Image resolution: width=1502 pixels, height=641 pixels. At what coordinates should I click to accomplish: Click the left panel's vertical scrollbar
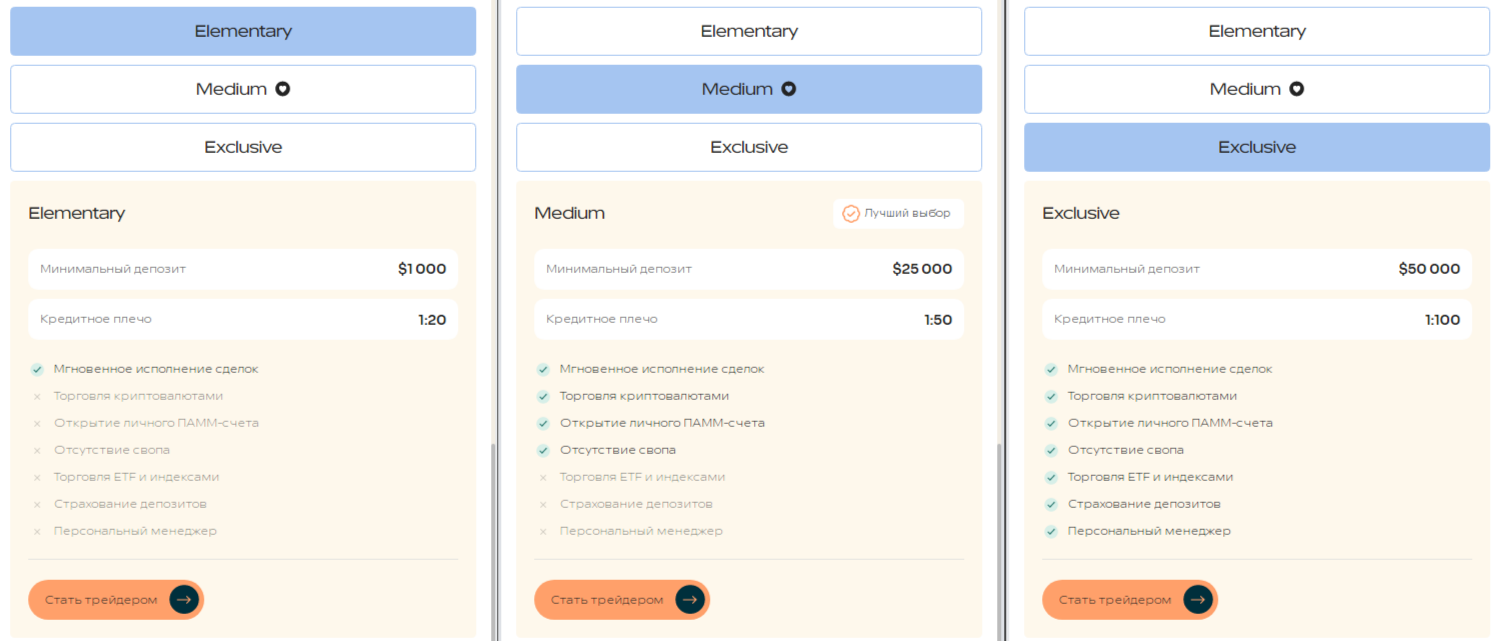(x=492, y=540)
